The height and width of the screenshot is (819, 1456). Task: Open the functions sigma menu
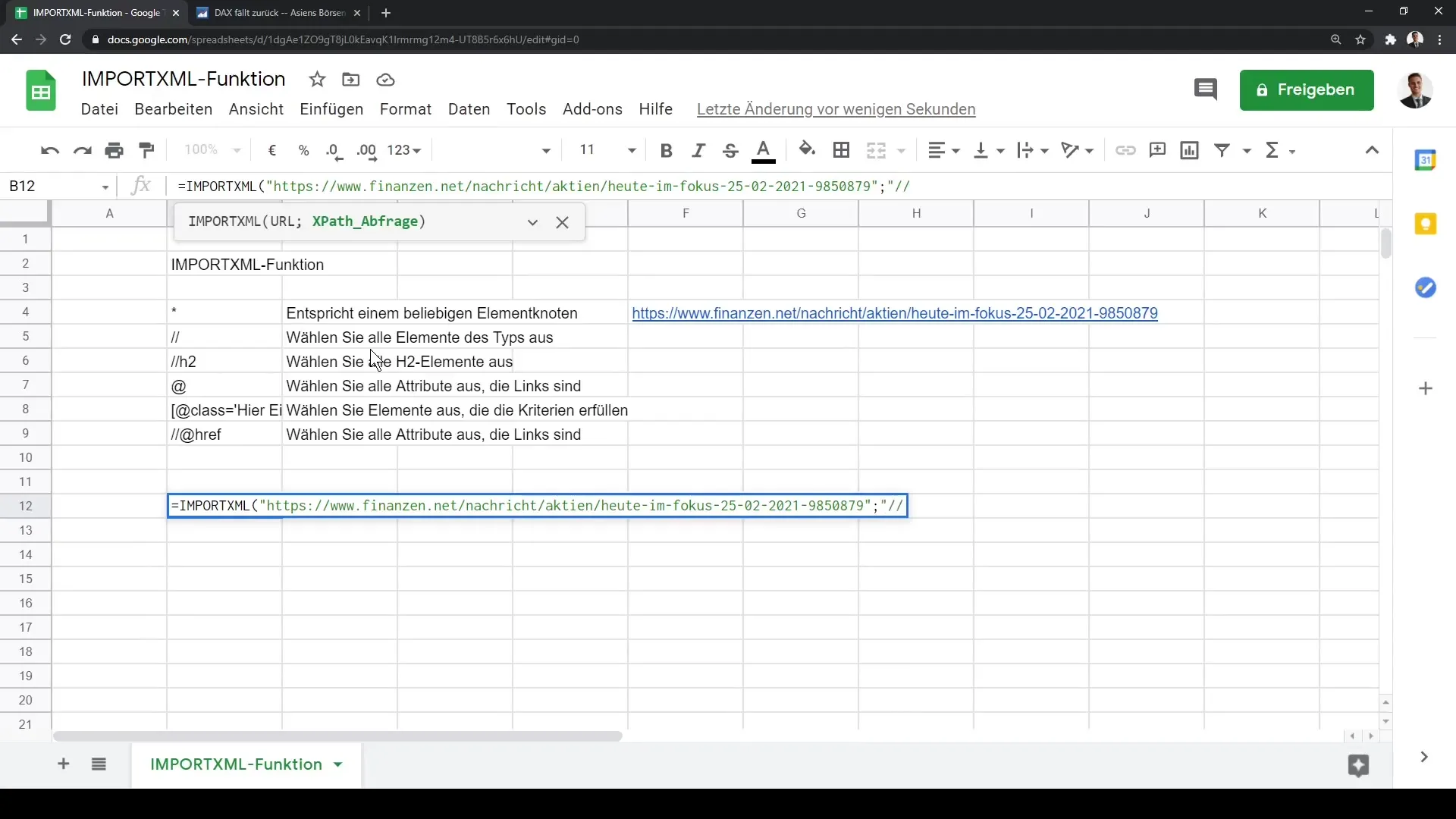pyautogui.click(x=1280, y=150)
